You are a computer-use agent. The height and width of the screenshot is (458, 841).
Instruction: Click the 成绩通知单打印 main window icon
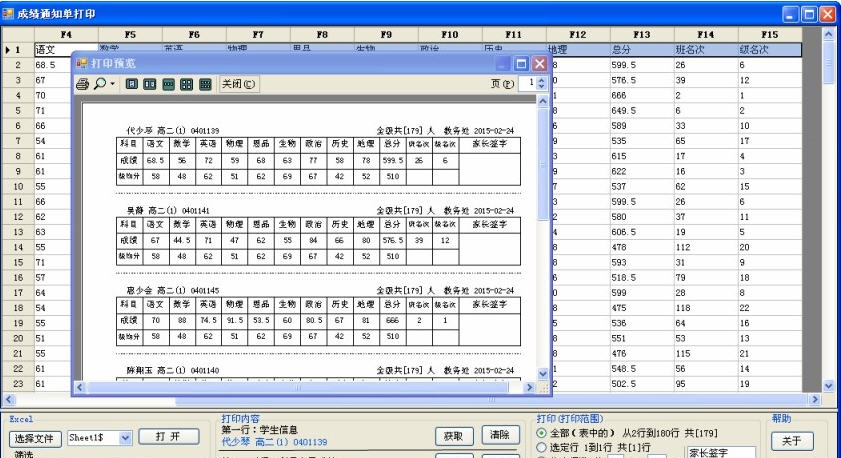click(x=8, y=13)
